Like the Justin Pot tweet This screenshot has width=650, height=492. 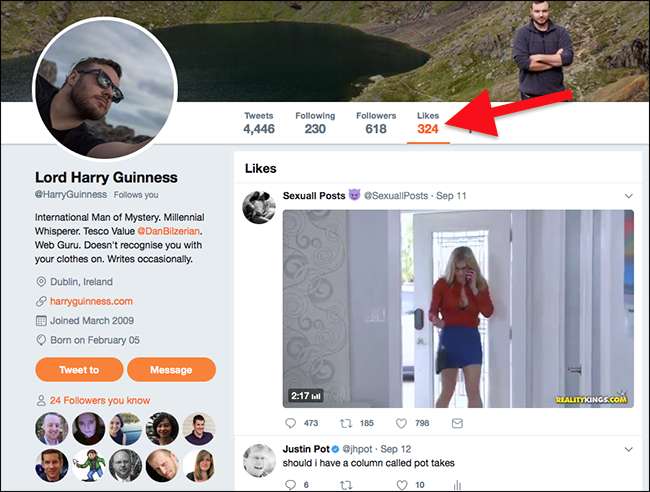401,484
